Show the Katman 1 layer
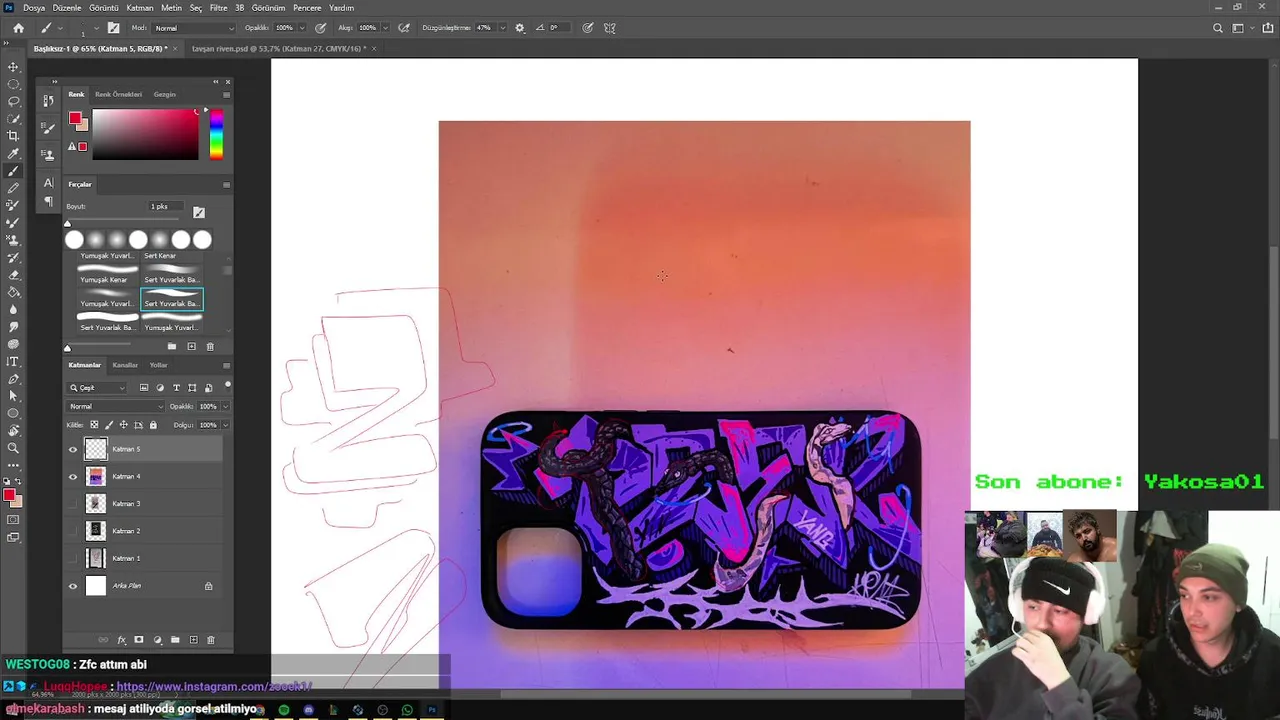Screen dimensions: 1280x720 [x=72, y=558]
